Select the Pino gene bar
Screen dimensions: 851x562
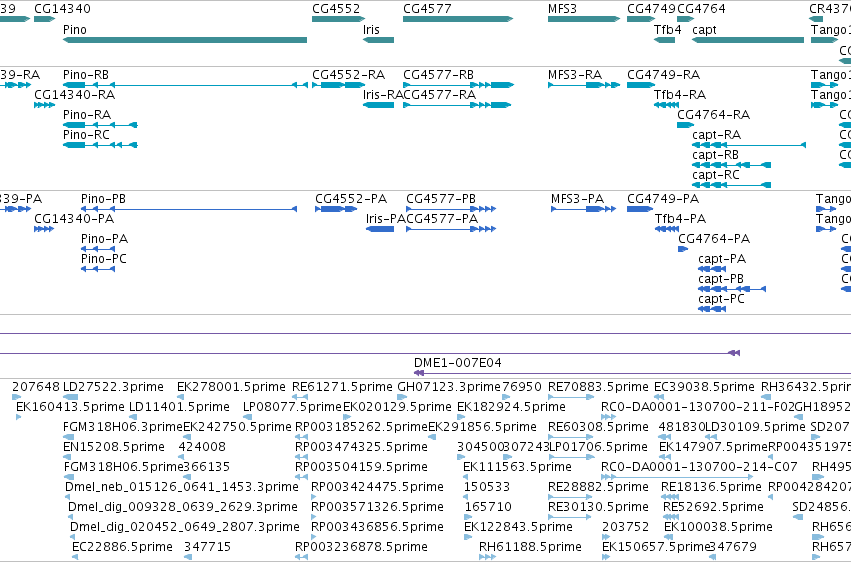coord(185,40)
